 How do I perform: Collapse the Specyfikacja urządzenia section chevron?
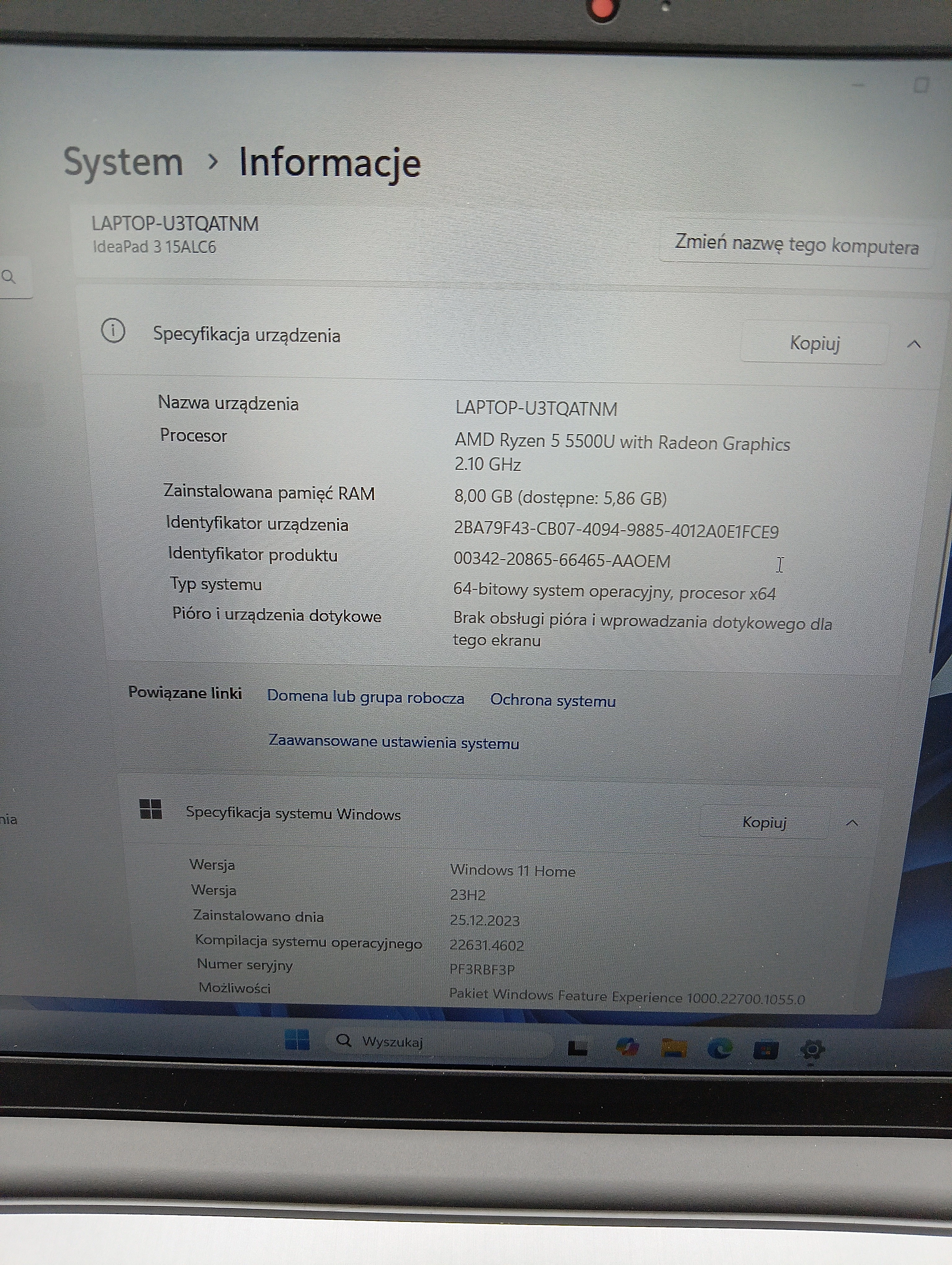(914, 344)
